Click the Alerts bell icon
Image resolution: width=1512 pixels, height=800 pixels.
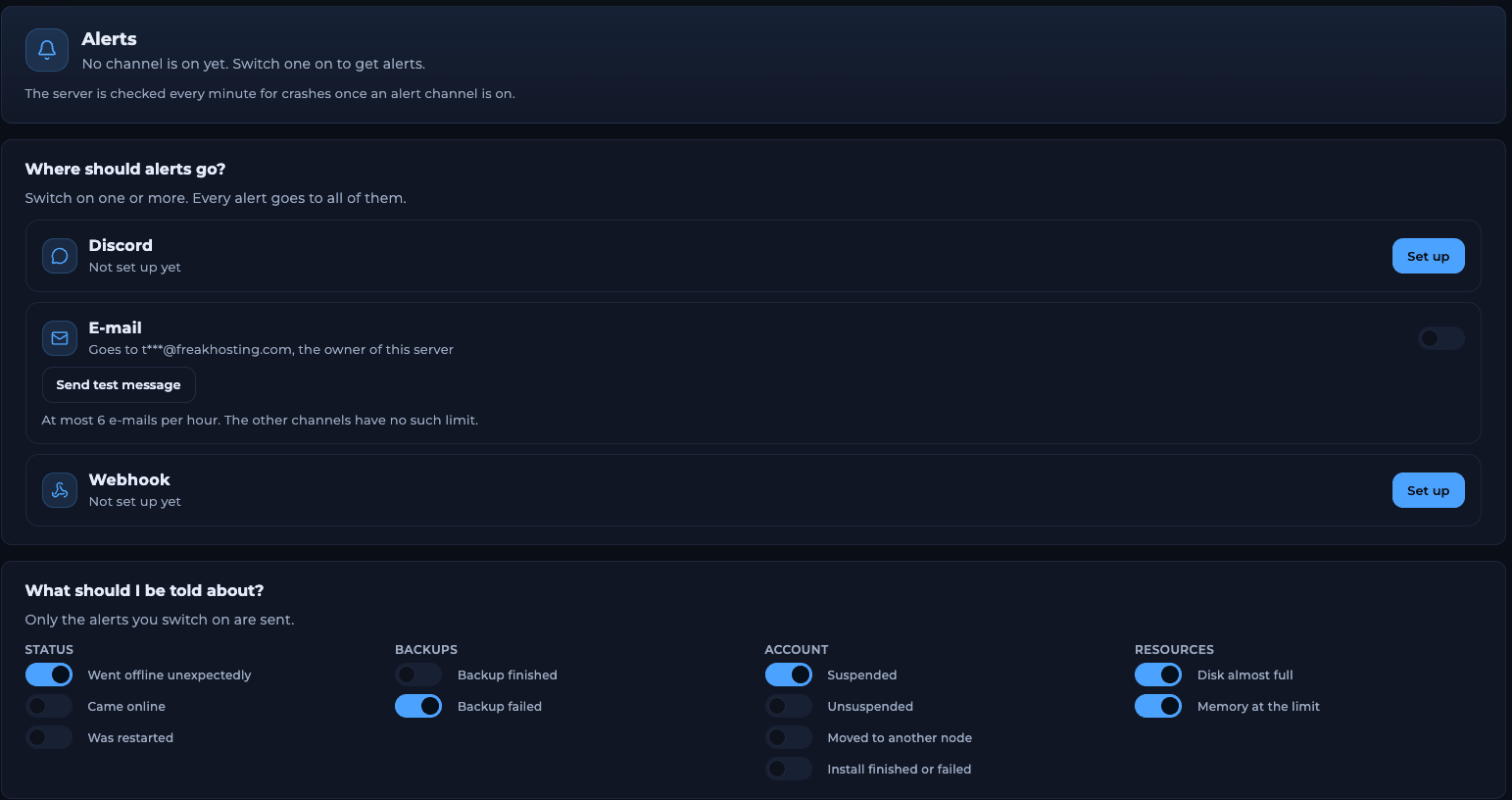coord(46,50)
